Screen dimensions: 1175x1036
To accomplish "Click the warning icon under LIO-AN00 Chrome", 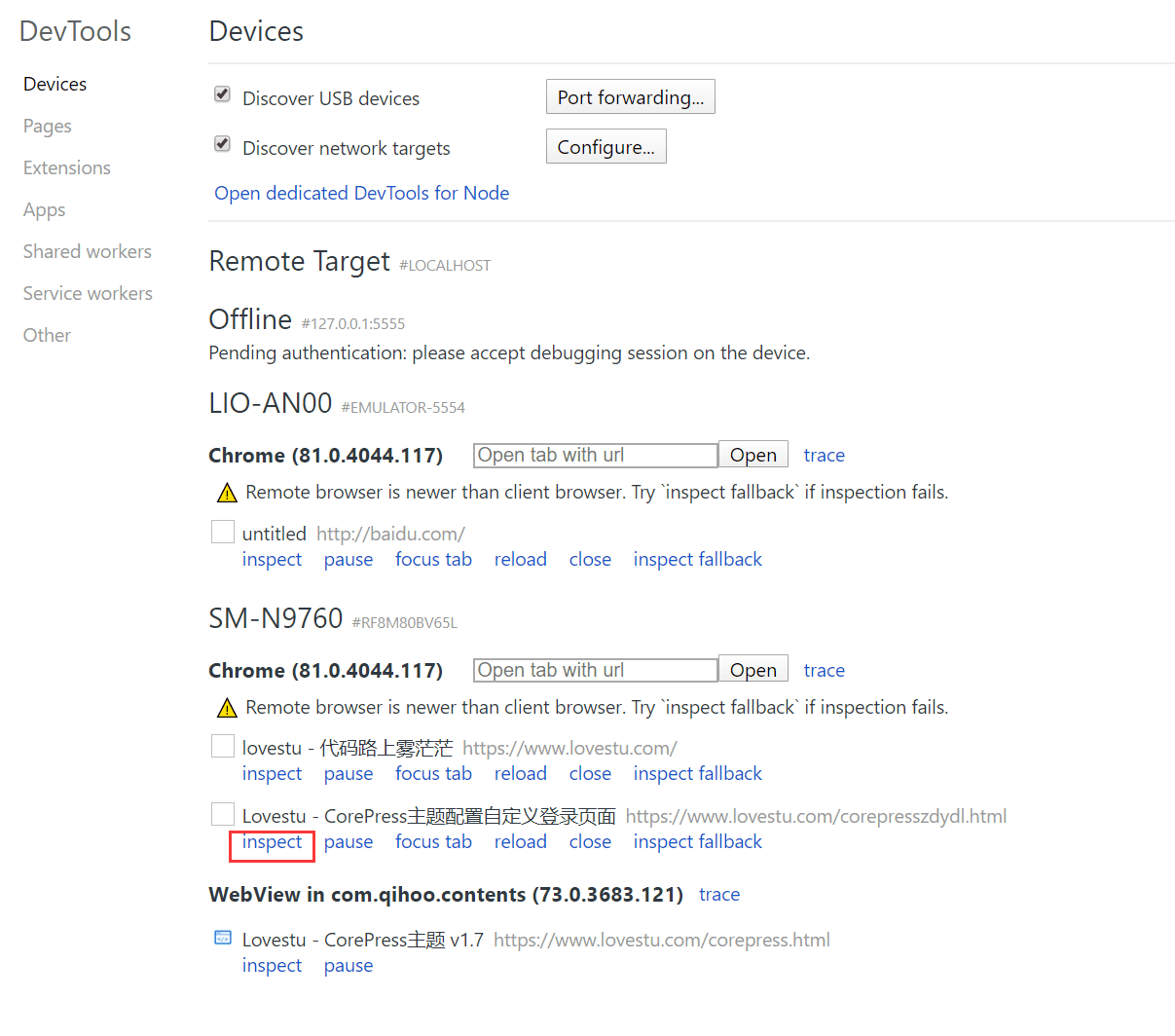I will 227,493.
